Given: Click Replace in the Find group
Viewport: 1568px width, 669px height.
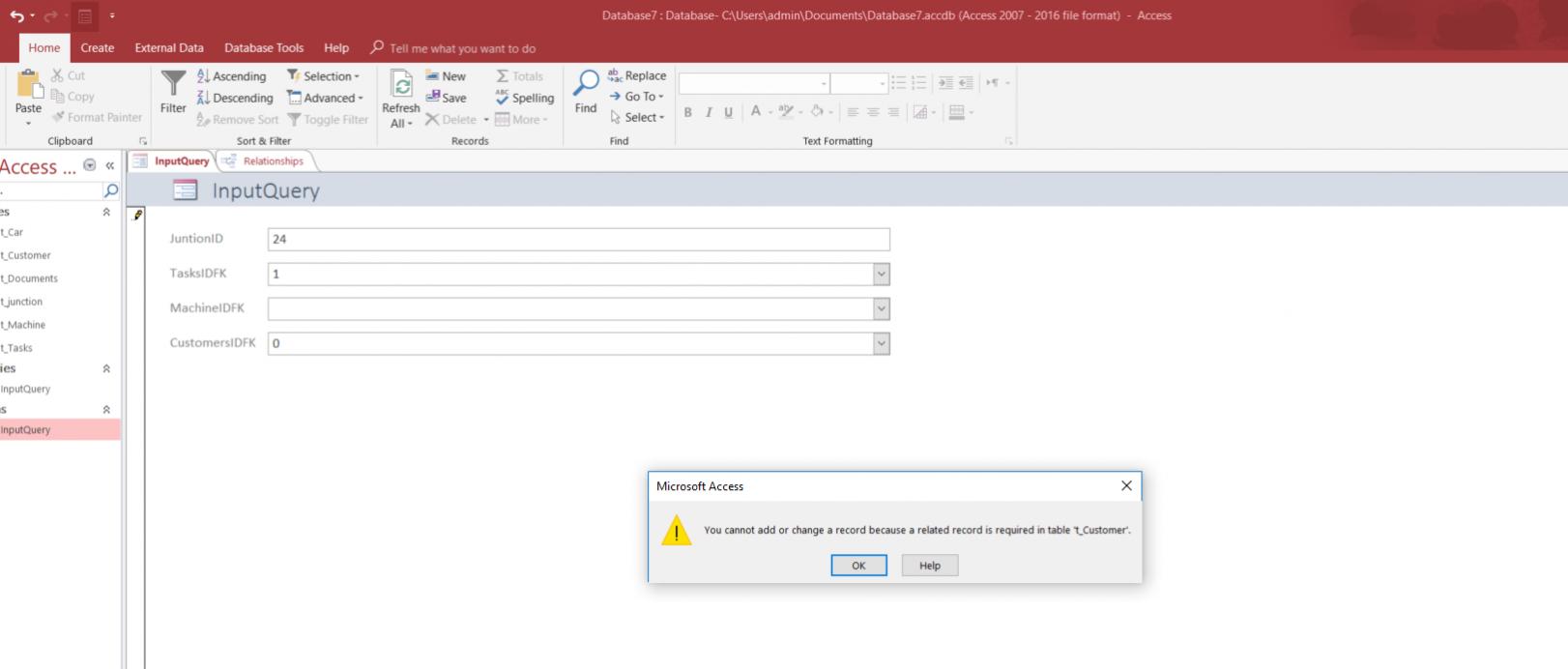Looking at the screenshot, I should 637,75.
